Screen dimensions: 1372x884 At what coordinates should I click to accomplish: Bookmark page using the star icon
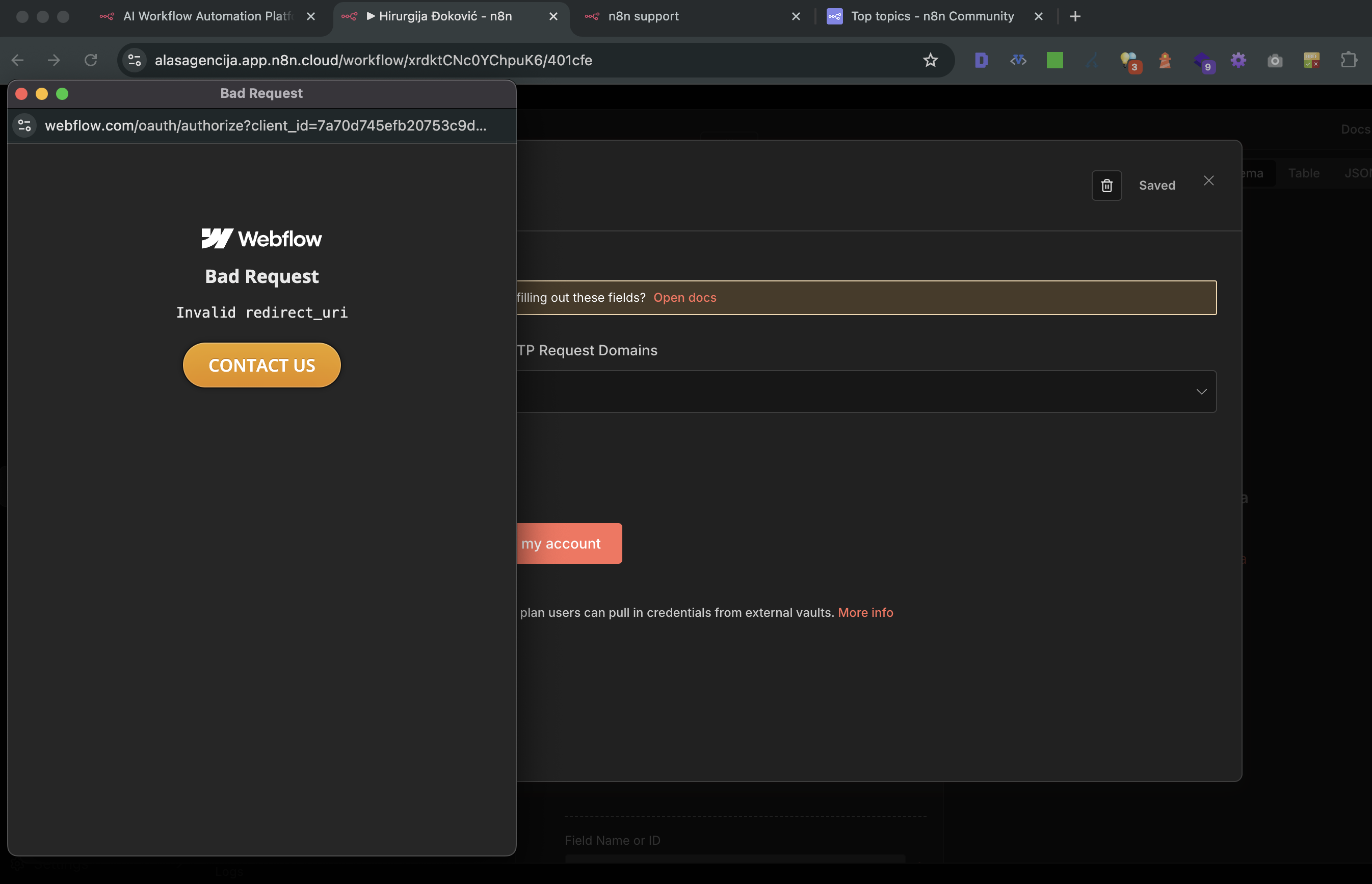pos(930,60)
